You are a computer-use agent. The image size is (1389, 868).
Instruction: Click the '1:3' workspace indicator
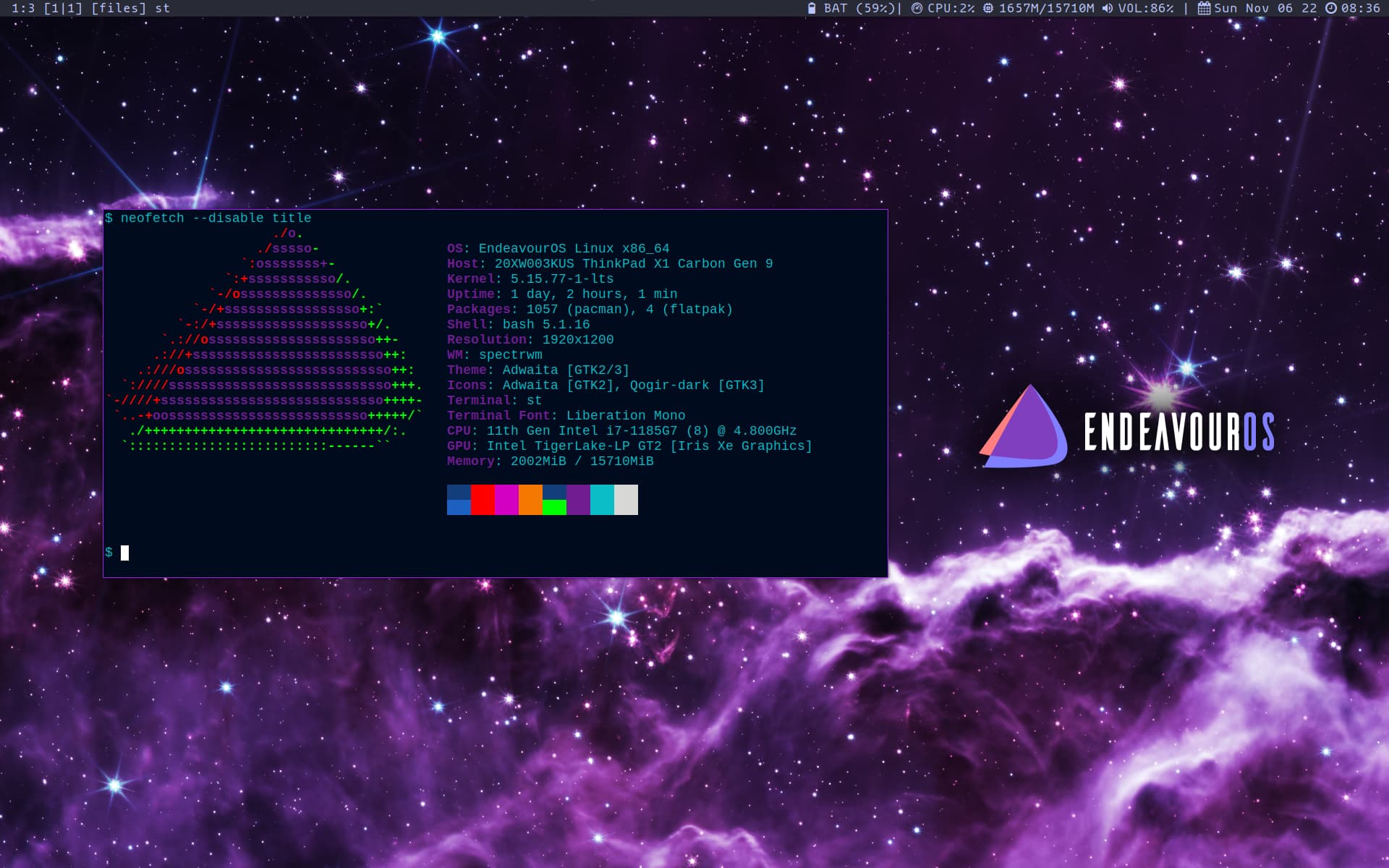(22, 8)
